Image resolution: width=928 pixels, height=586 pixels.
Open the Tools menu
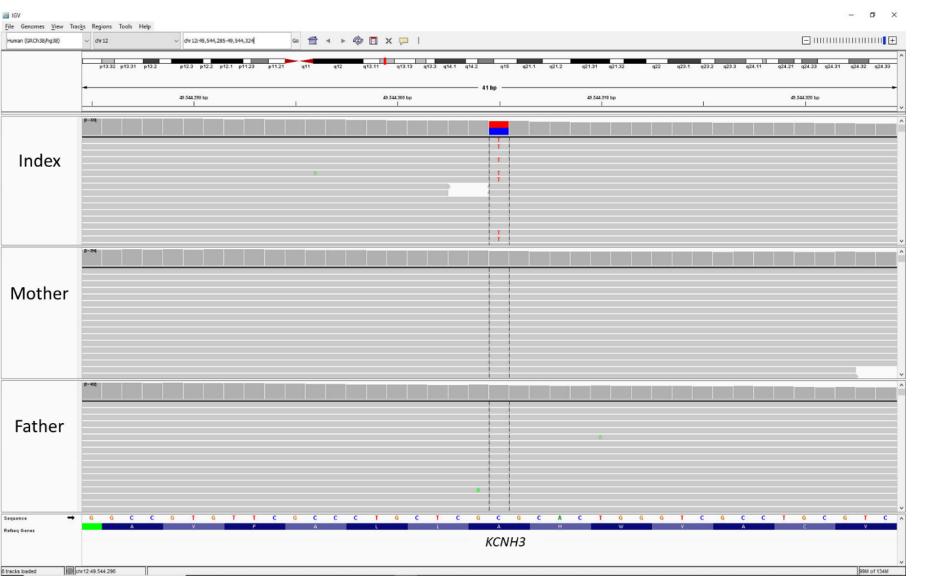(125, 27)
